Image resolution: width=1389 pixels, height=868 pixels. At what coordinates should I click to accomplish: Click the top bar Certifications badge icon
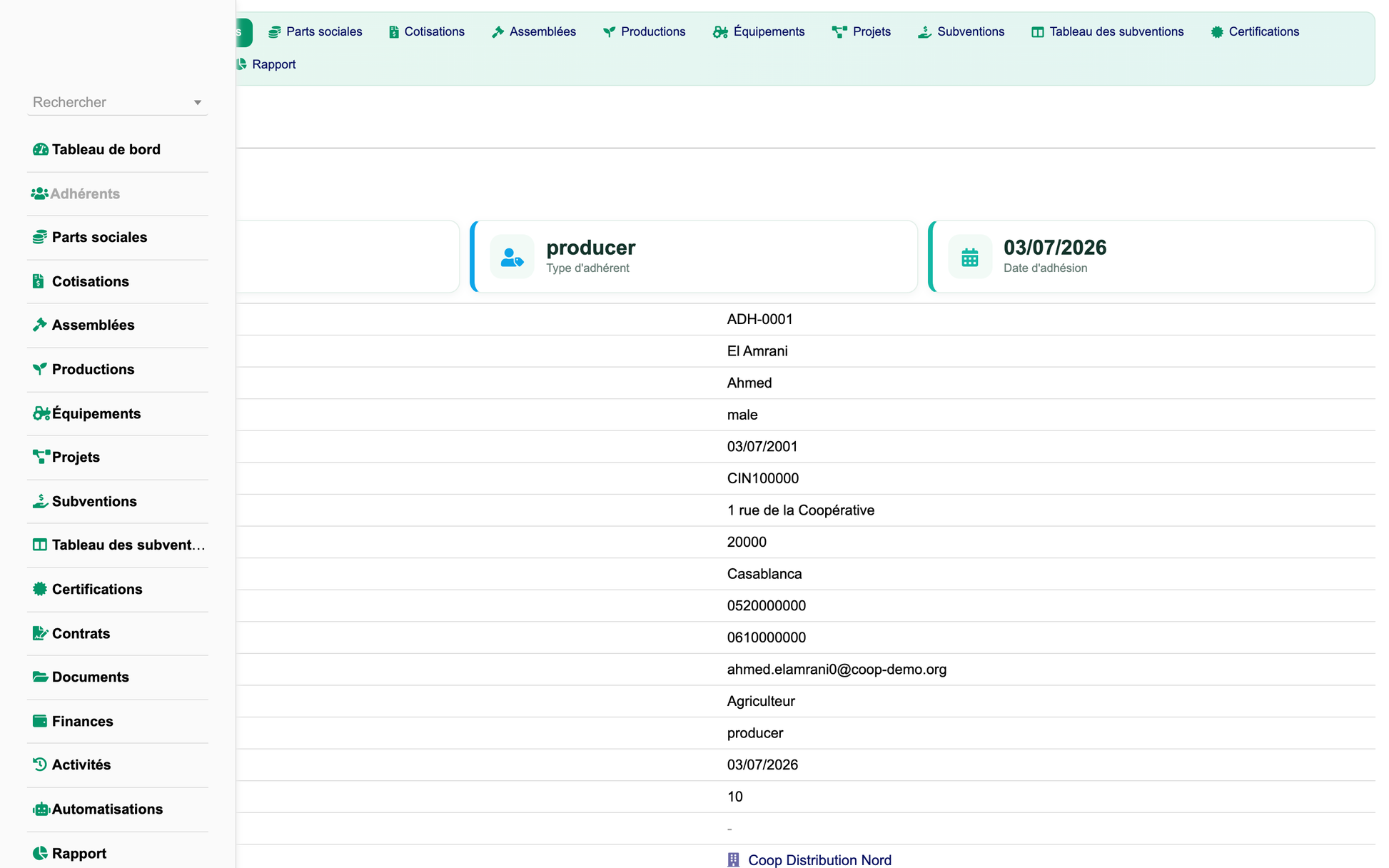[1217, 32]
